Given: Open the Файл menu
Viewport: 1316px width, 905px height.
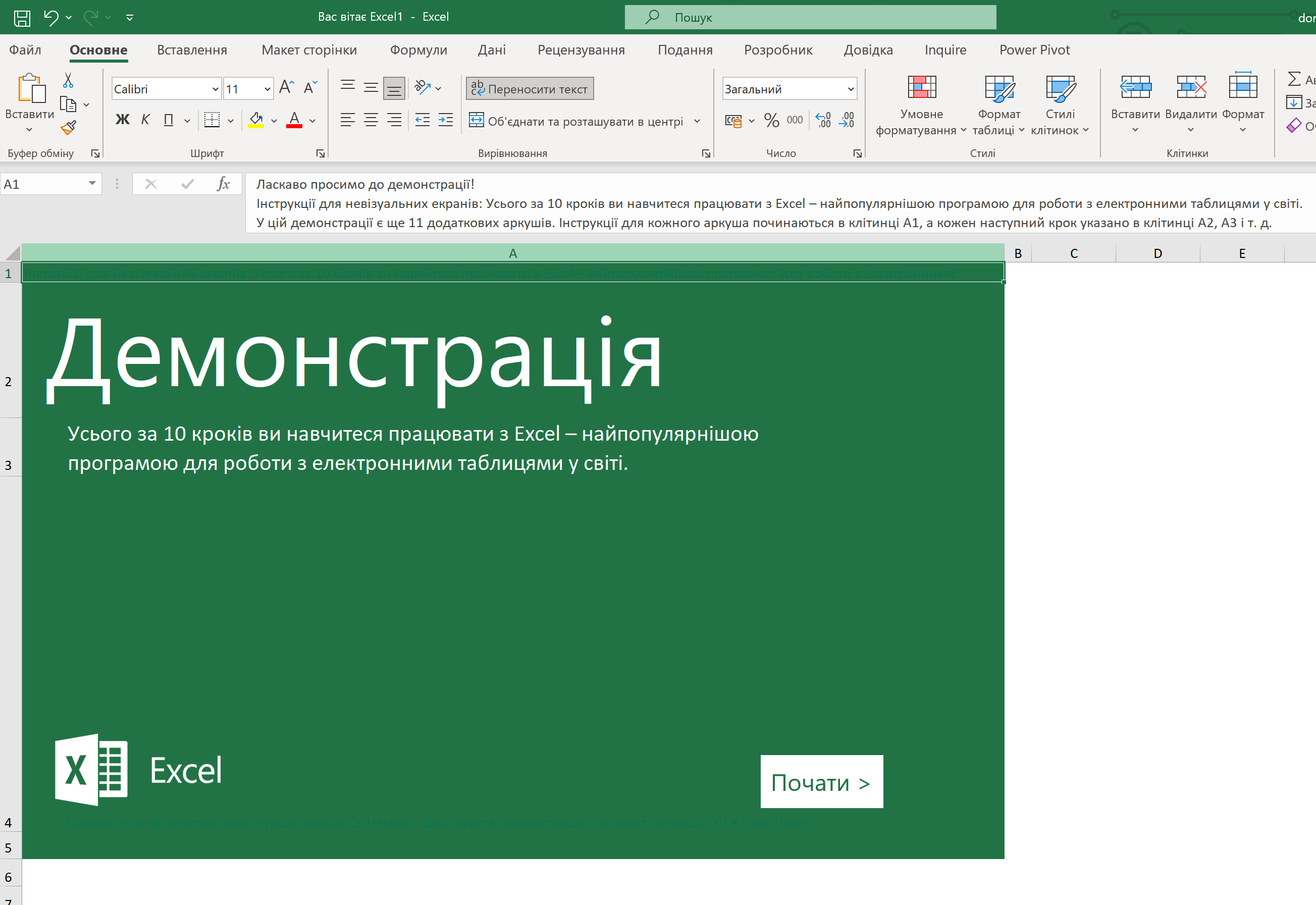Looking at the screenshot, I should tap(25, 50).
